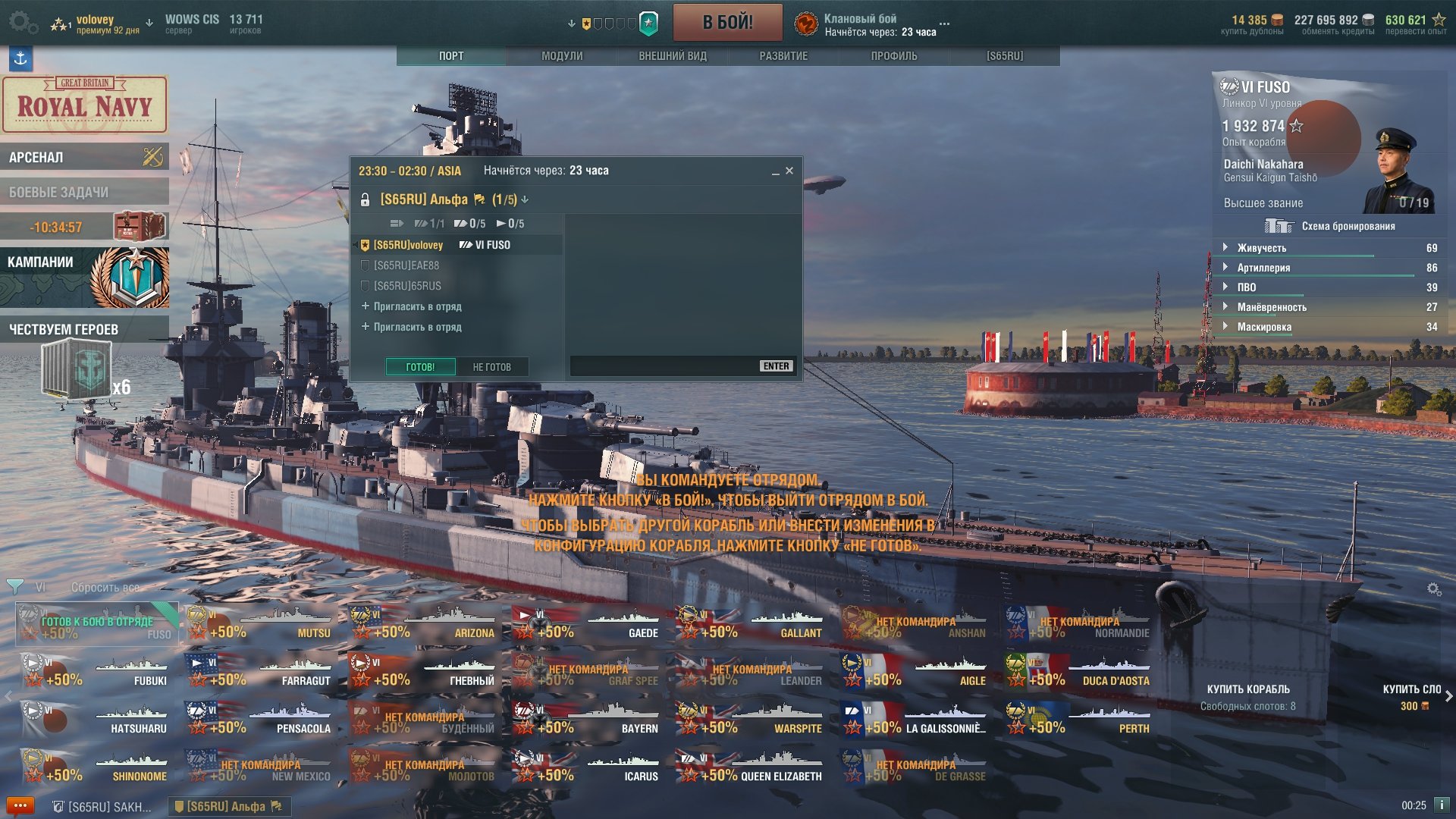This screenshot has width=1456, height=819.
Task: Toggle checkbox next to [S65RU]65RUS
Action: [x=365, y=286]
